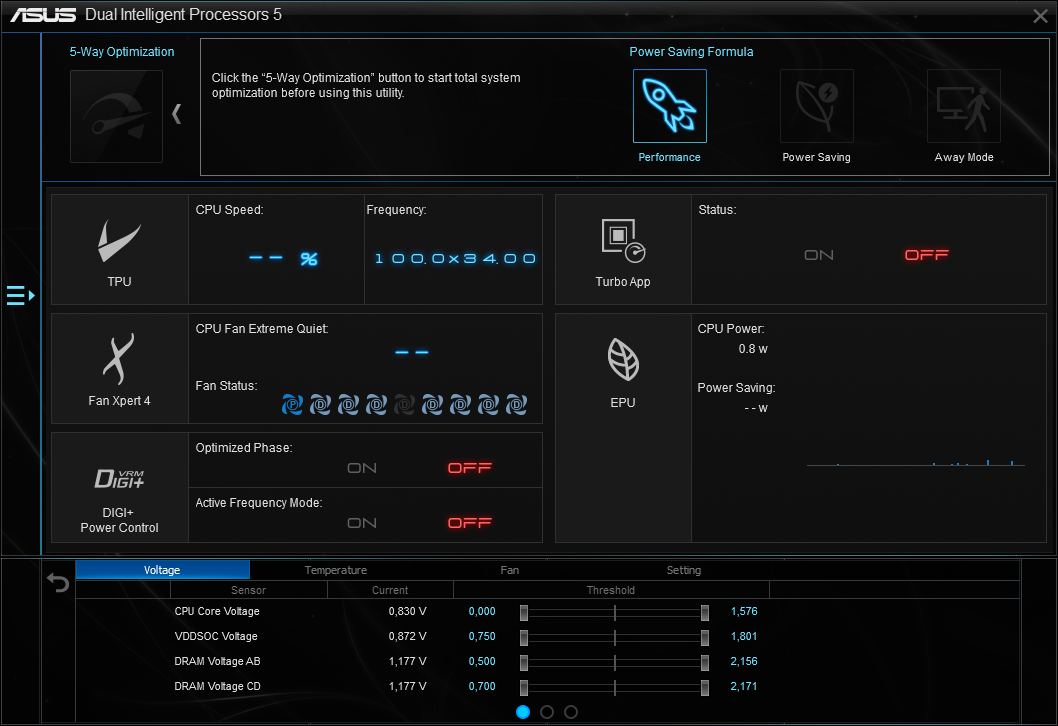Click the fan status icon marked P
1058x726 pixels.
click(x=292, y=404)
